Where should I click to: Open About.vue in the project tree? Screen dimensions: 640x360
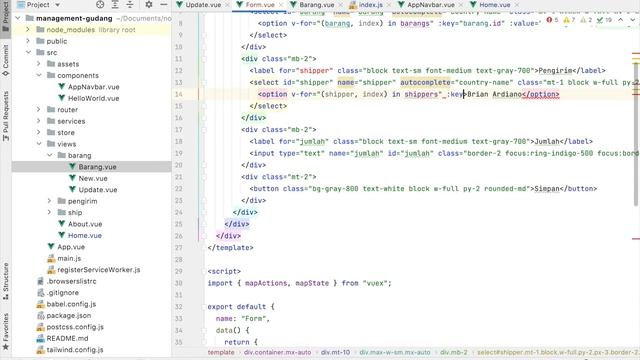(x=85, y=224)
